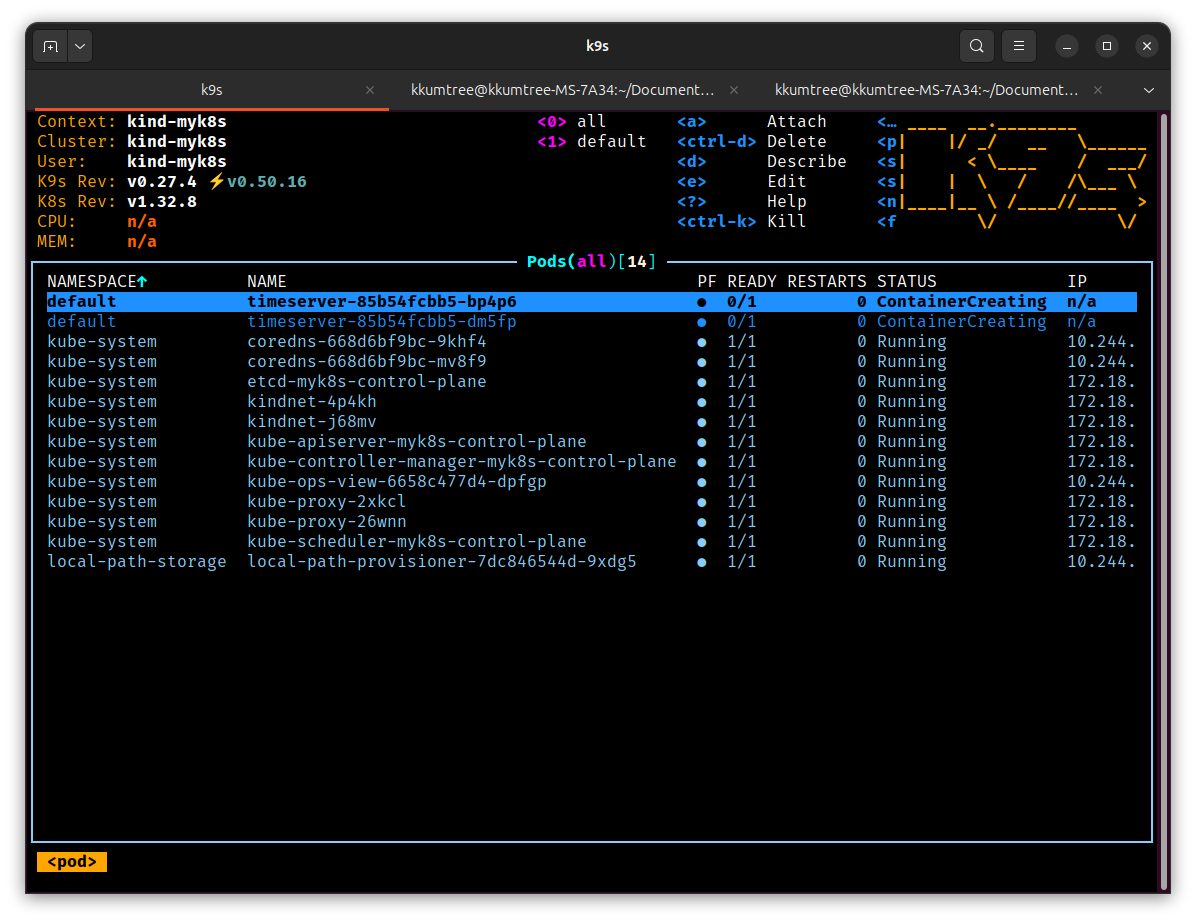Click the STATUS column header

906,281
